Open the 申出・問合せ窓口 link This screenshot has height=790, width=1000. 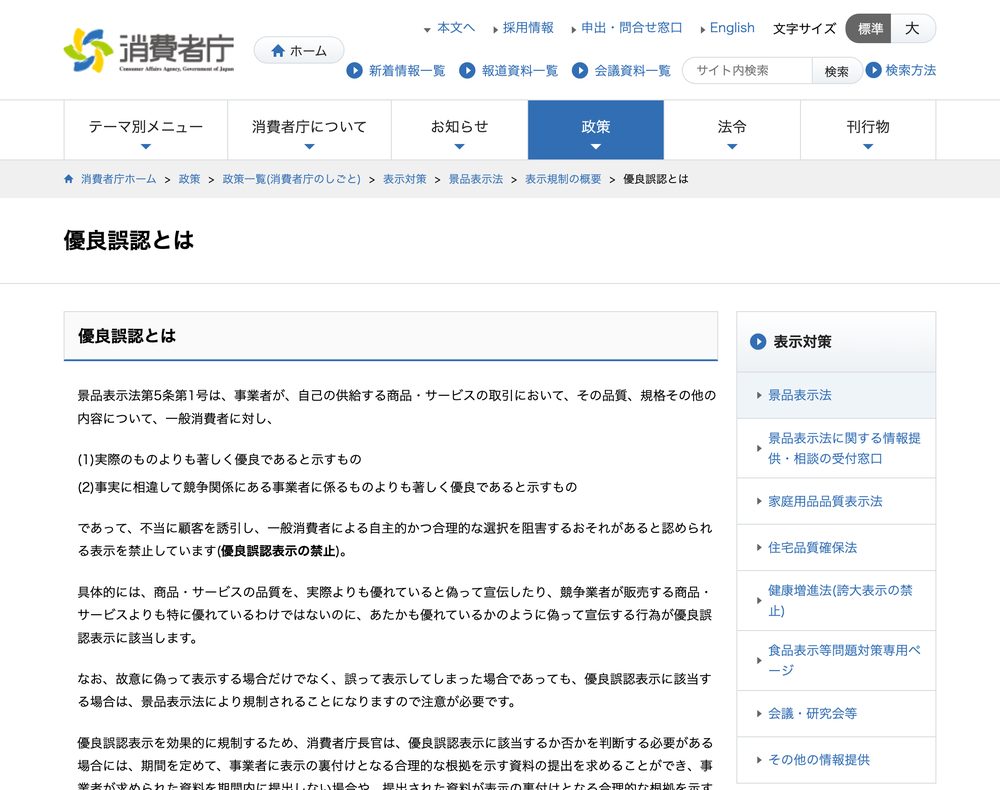631,28
